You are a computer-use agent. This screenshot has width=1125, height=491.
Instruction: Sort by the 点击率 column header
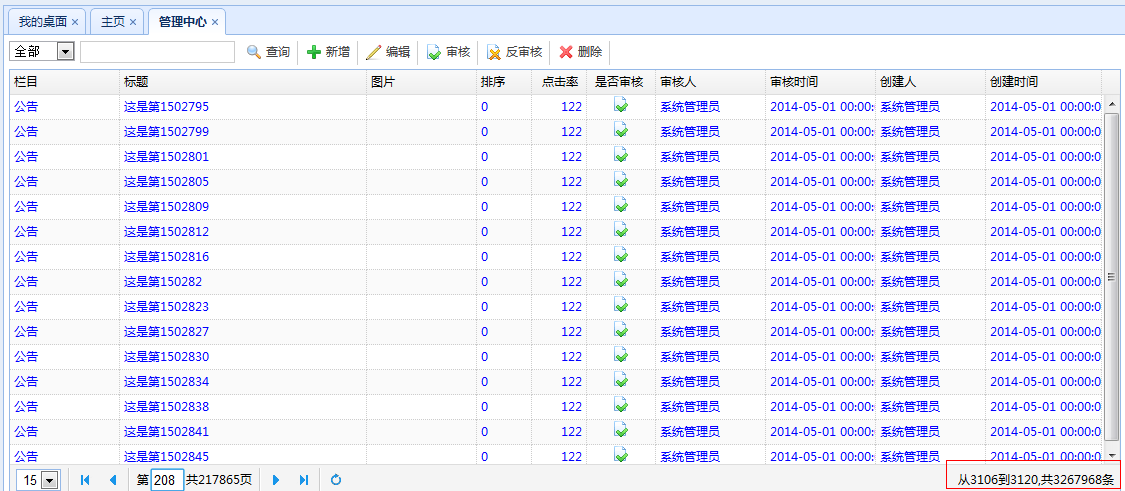(x=559, y=82)
